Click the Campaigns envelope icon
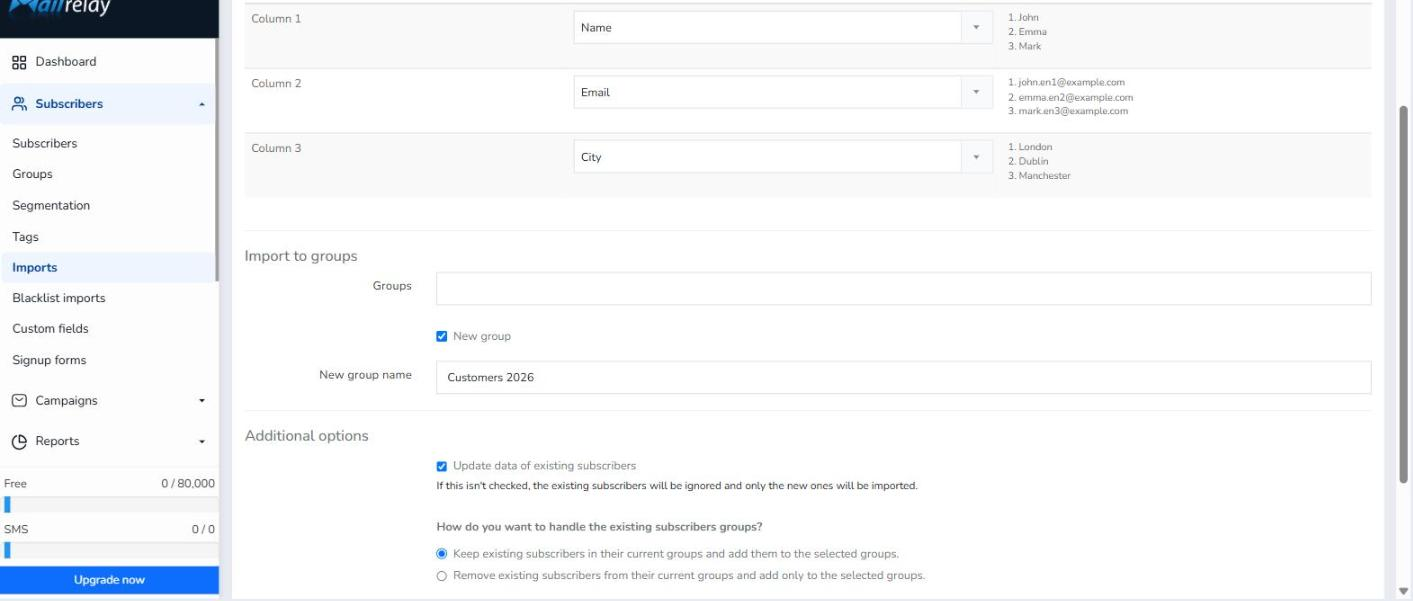The image size is (1413, 601). [19, 401]
